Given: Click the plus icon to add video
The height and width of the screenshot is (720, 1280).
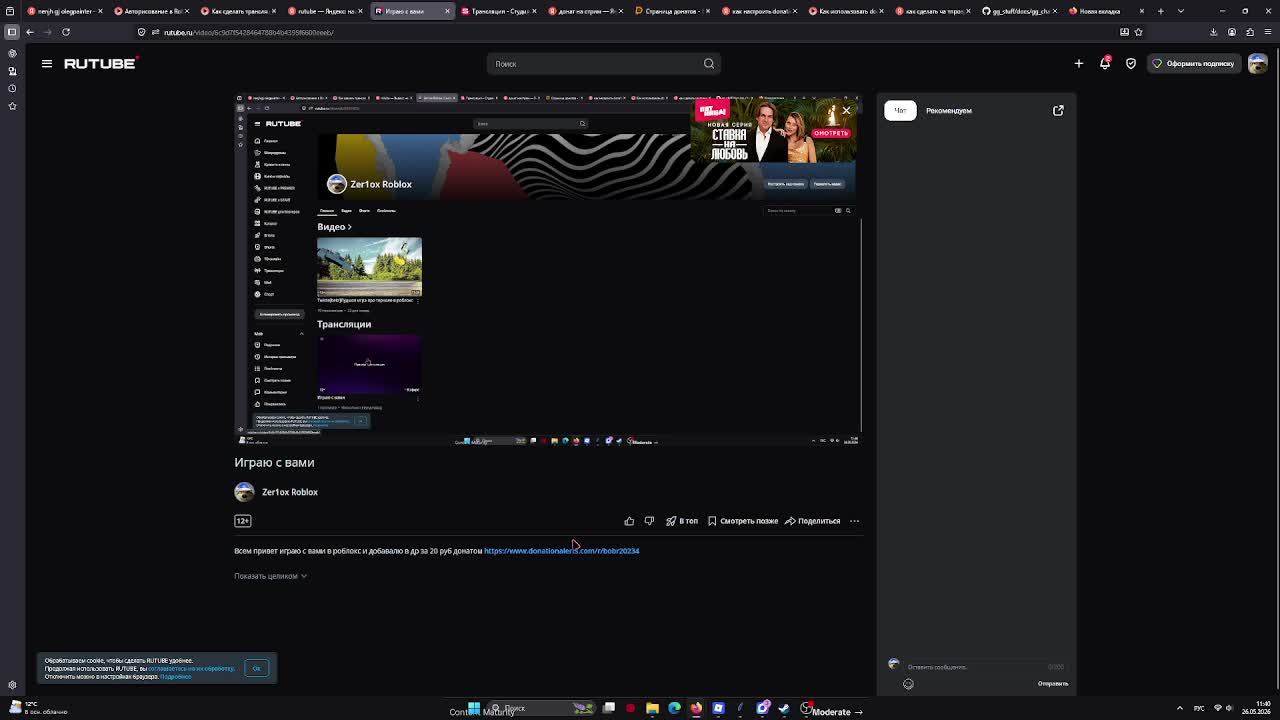Looking at the screenshot, I should [1079, 64].
